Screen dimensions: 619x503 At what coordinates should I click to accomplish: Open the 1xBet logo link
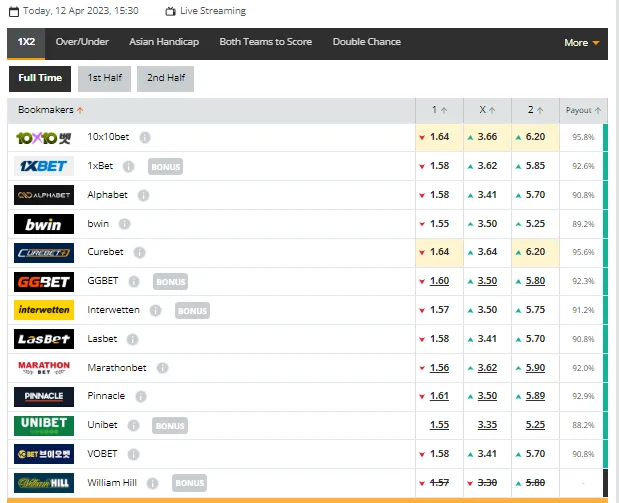pyautogui.click(x=43, y=166)
